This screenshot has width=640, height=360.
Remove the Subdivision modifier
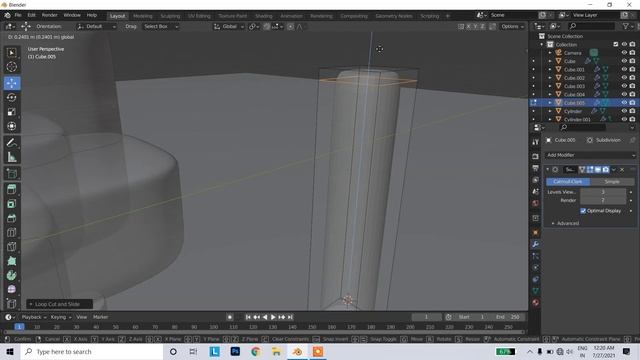click(x=622, y=169)
